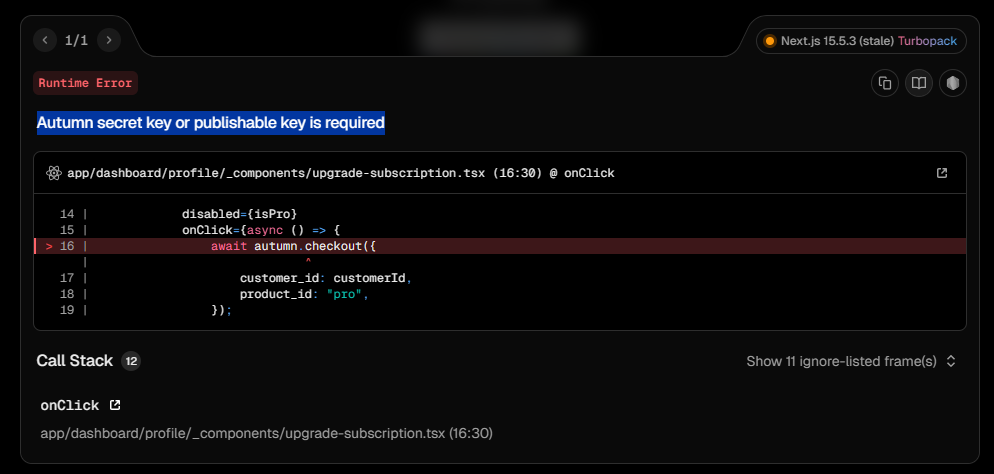Image resolution: width=994 pixels, height=474 pixels.
Task: Expand the ignore-listed frames chevron
Action: (x=951, y=361)
